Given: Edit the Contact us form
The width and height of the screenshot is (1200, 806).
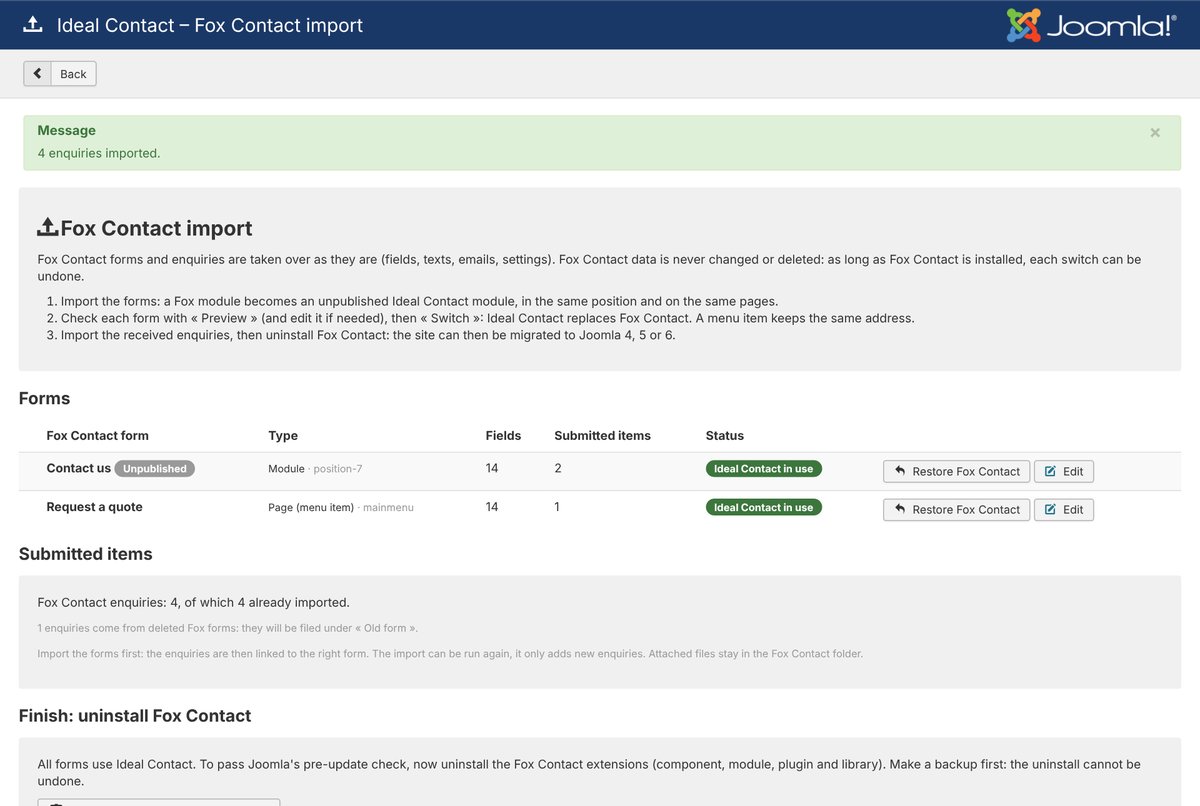Looking at the screenshot, I should tap(1064, 471).
